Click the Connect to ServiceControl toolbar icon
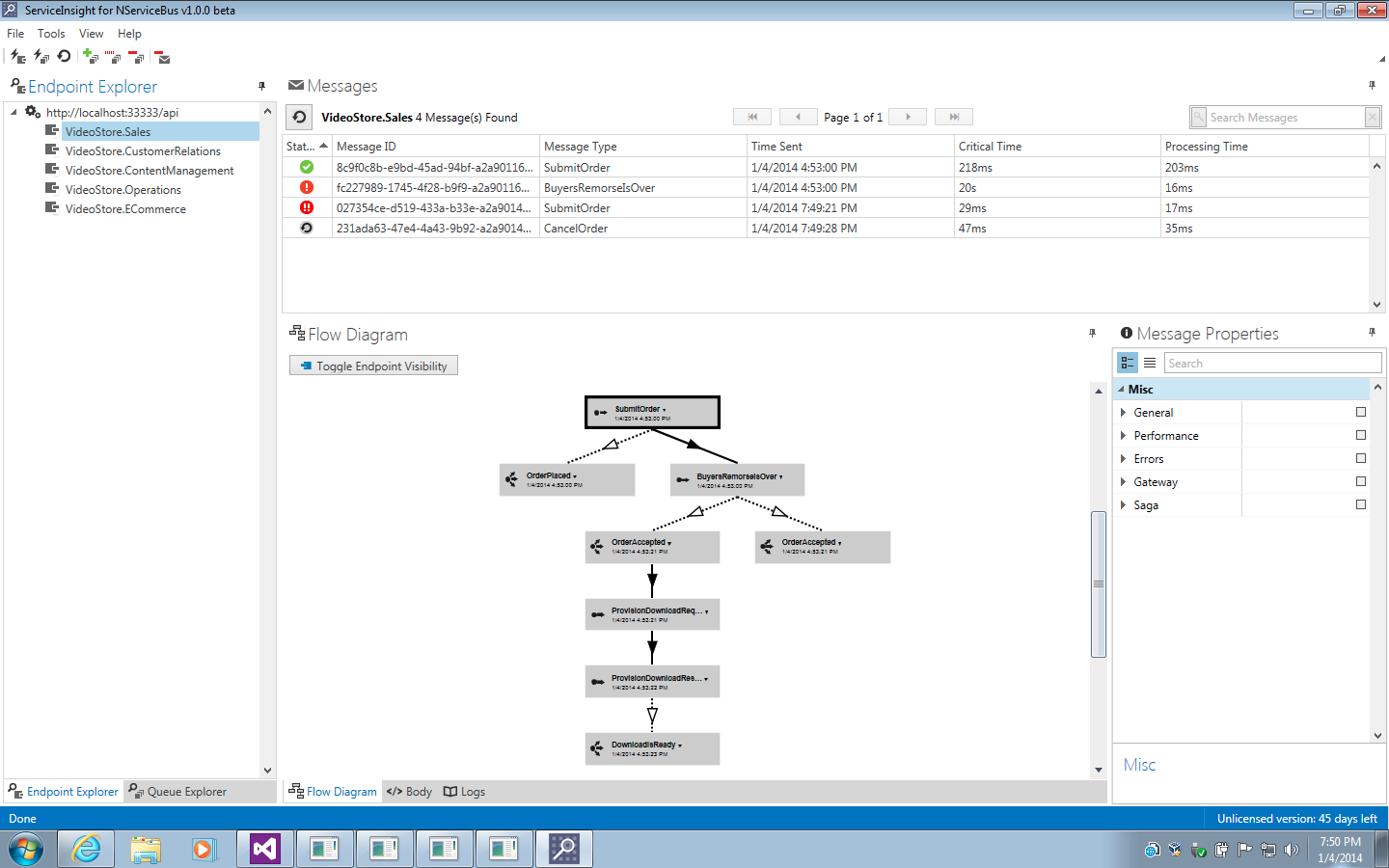The image size is (1389, 868). point(18,57)
